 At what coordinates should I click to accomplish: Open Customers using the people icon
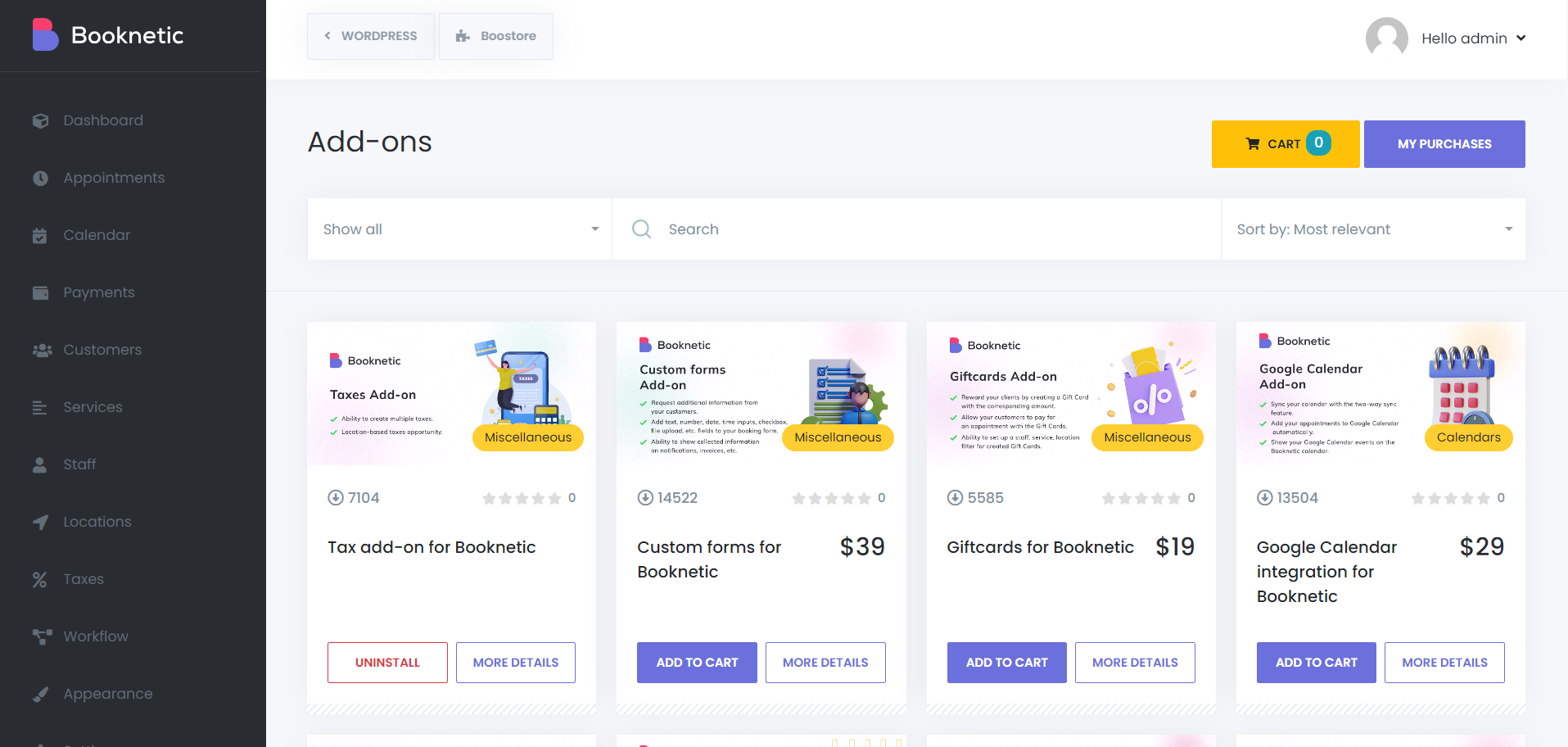42,350
